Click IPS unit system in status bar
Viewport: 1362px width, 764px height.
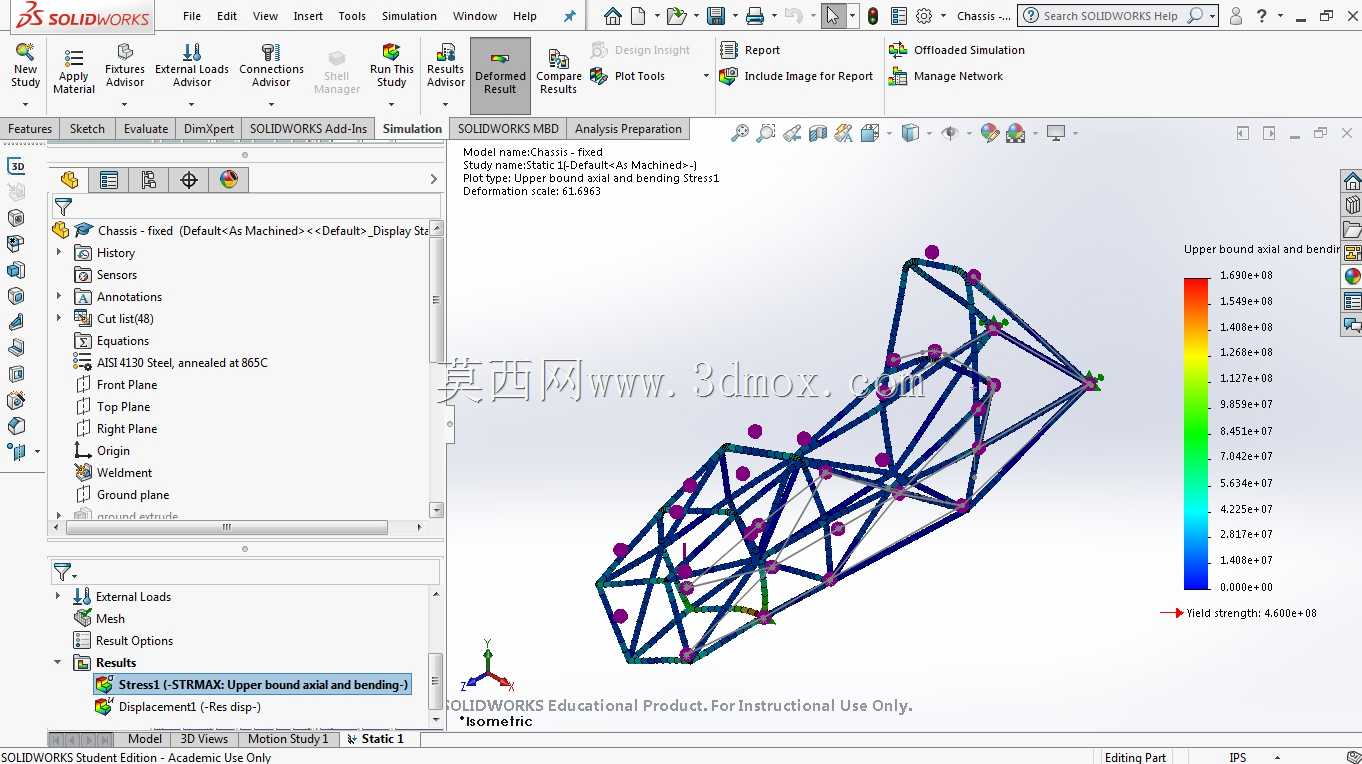pos(1238,757)
